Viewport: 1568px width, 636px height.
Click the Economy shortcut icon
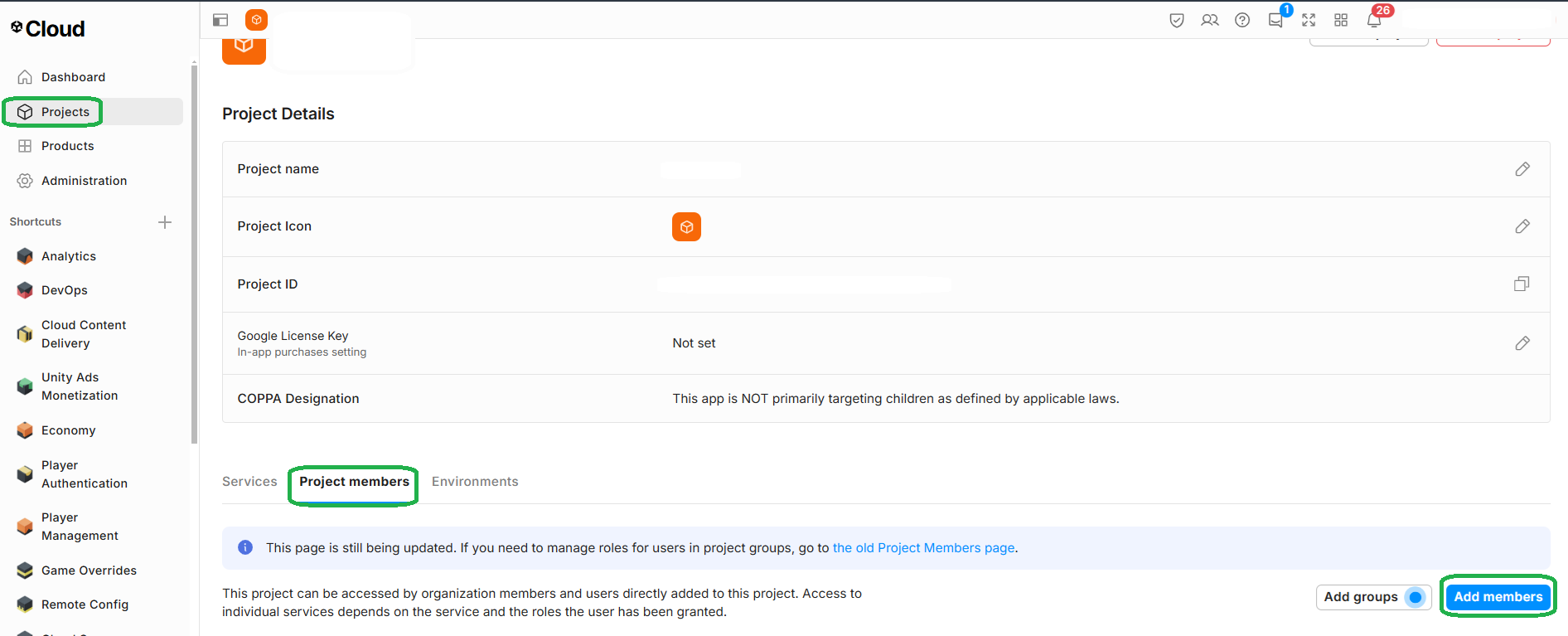tap(25, 430)
